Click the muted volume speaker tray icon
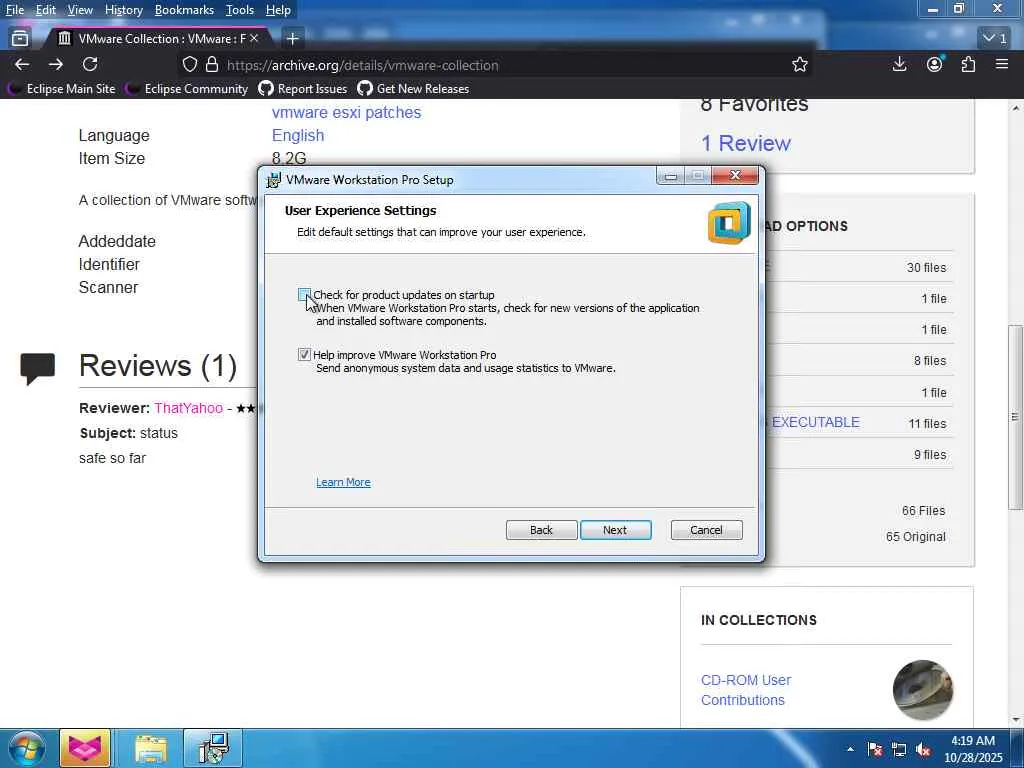 (x=923, y=749)
